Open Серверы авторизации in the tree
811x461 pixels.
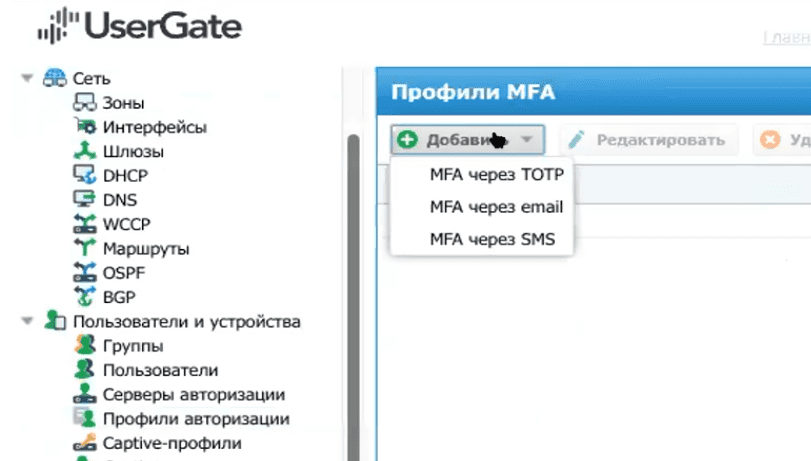[193, 395]
